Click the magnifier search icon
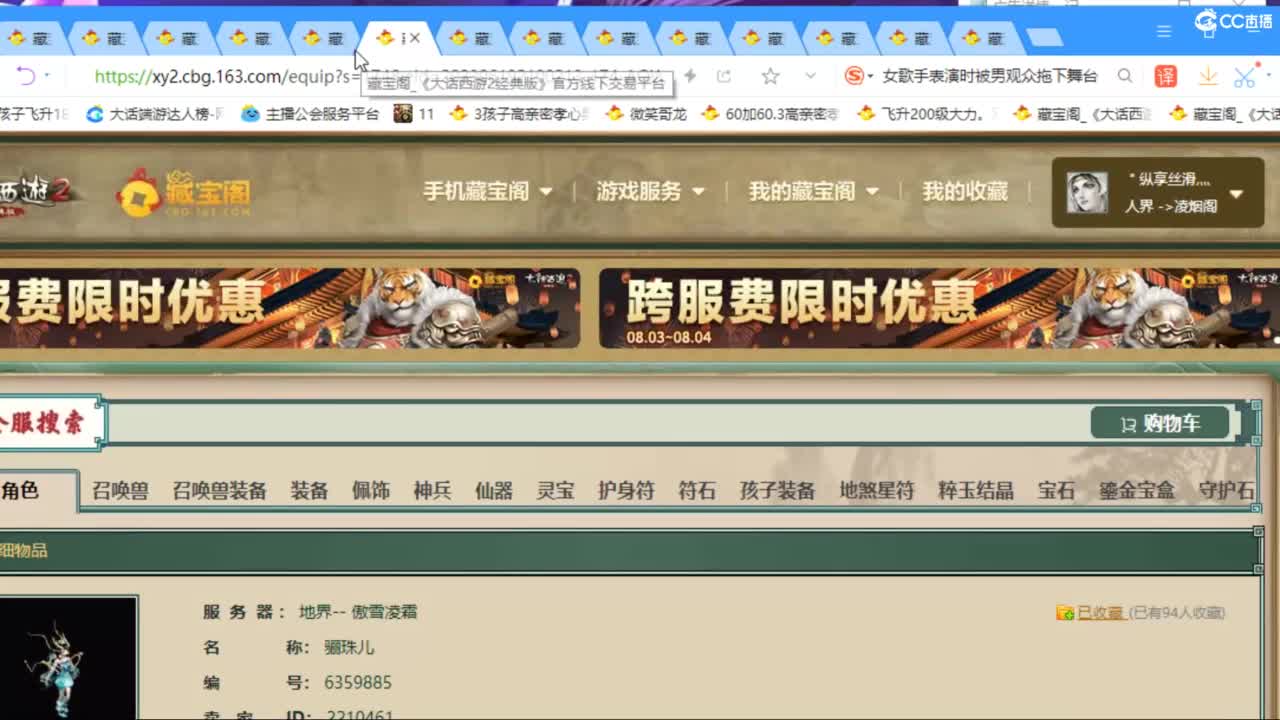This screenshot has width=1280, height=720. coord(1125,76)
